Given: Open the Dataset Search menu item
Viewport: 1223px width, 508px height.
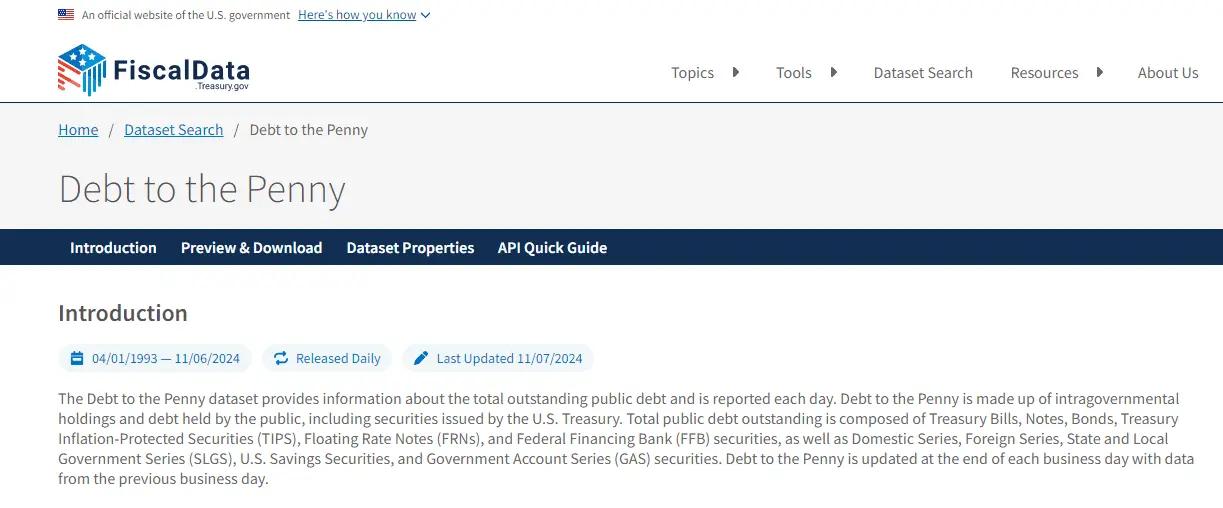Looking at the screenshot, I should [923, 73].
